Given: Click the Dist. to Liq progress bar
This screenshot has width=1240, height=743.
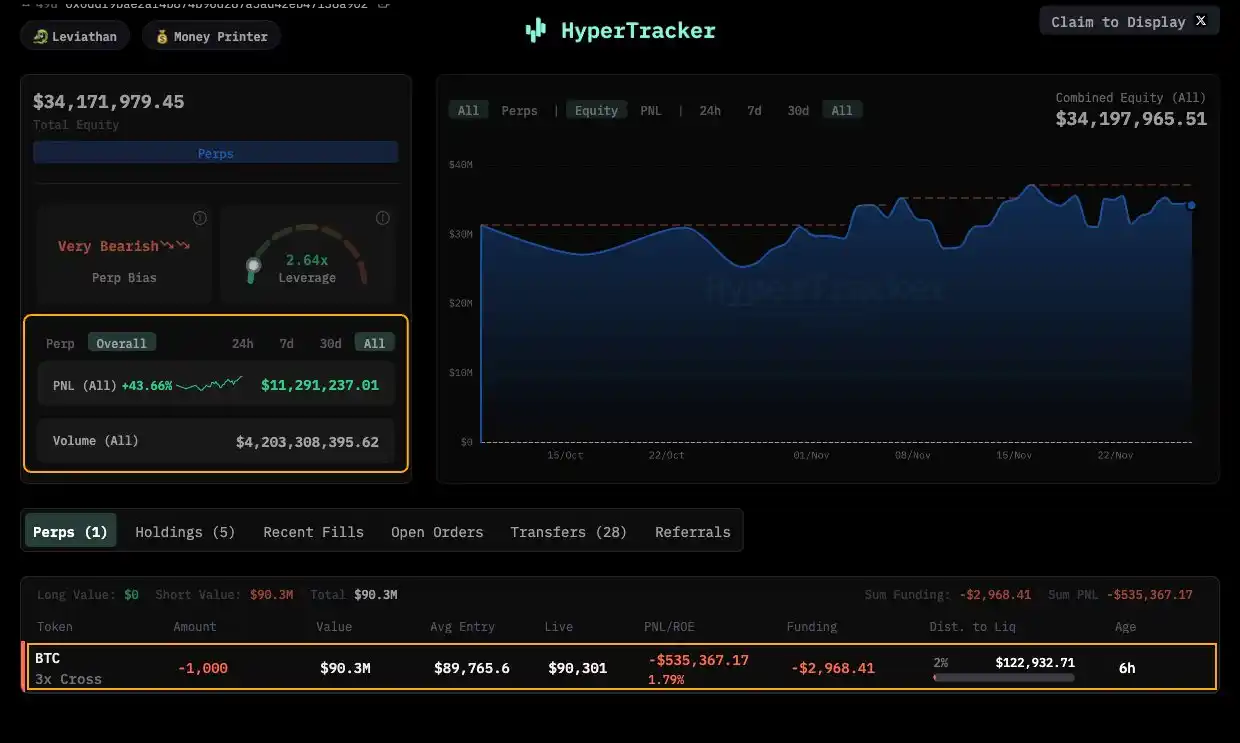Looking at the screenshot, I should coord(1003,676).
